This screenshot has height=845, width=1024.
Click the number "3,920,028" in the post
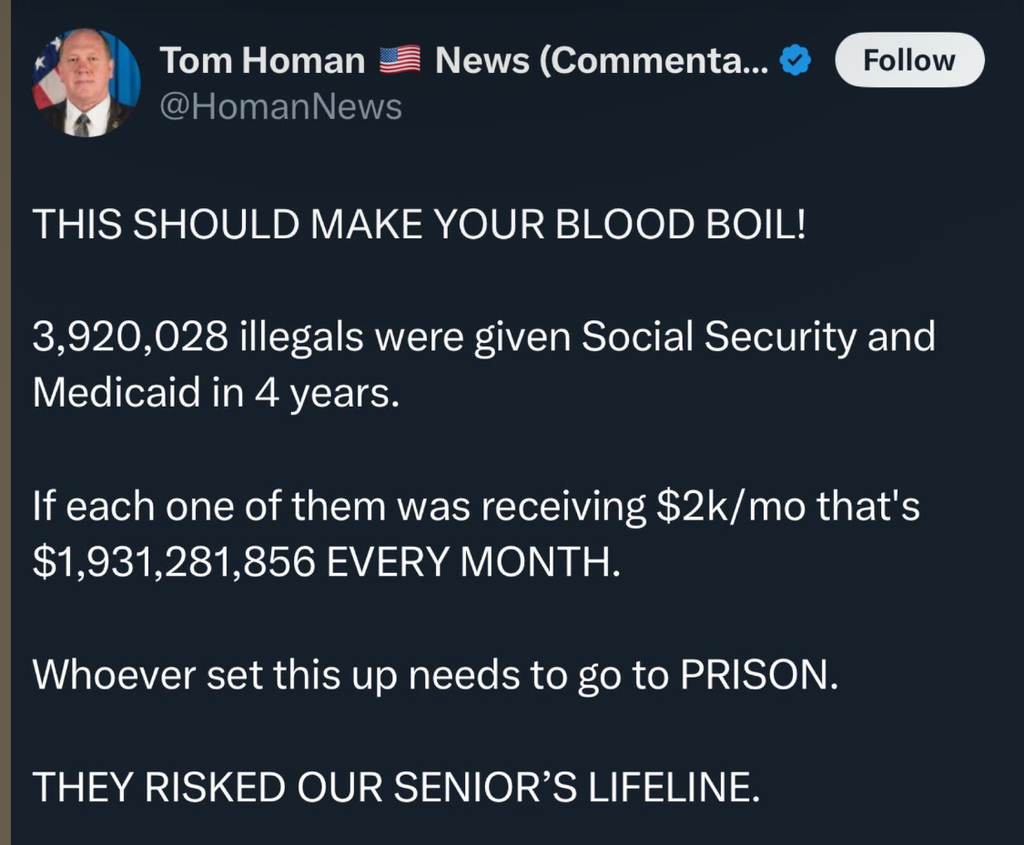130,337
